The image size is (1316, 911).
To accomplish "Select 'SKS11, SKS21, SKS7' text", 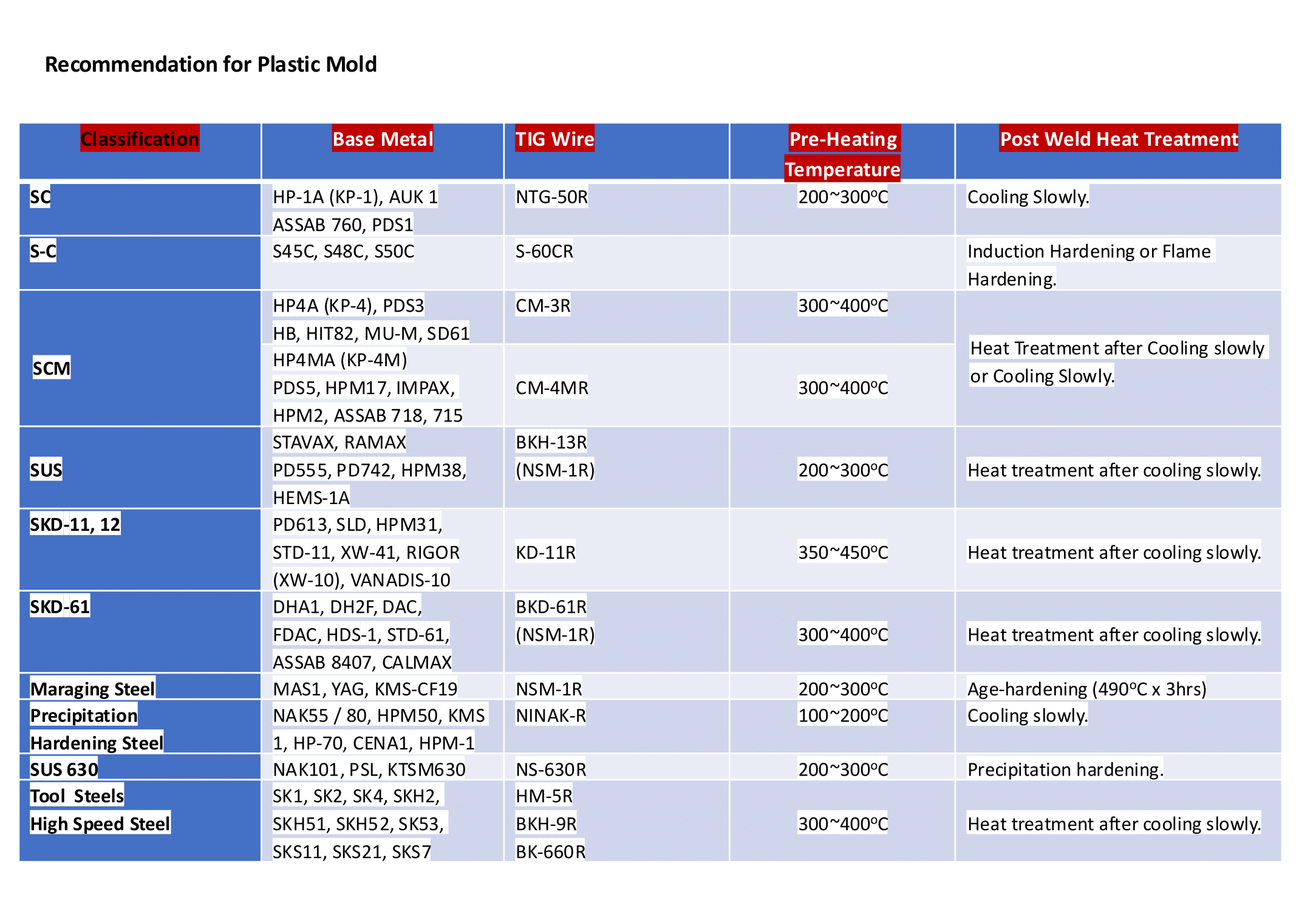I will coord(352,852).
